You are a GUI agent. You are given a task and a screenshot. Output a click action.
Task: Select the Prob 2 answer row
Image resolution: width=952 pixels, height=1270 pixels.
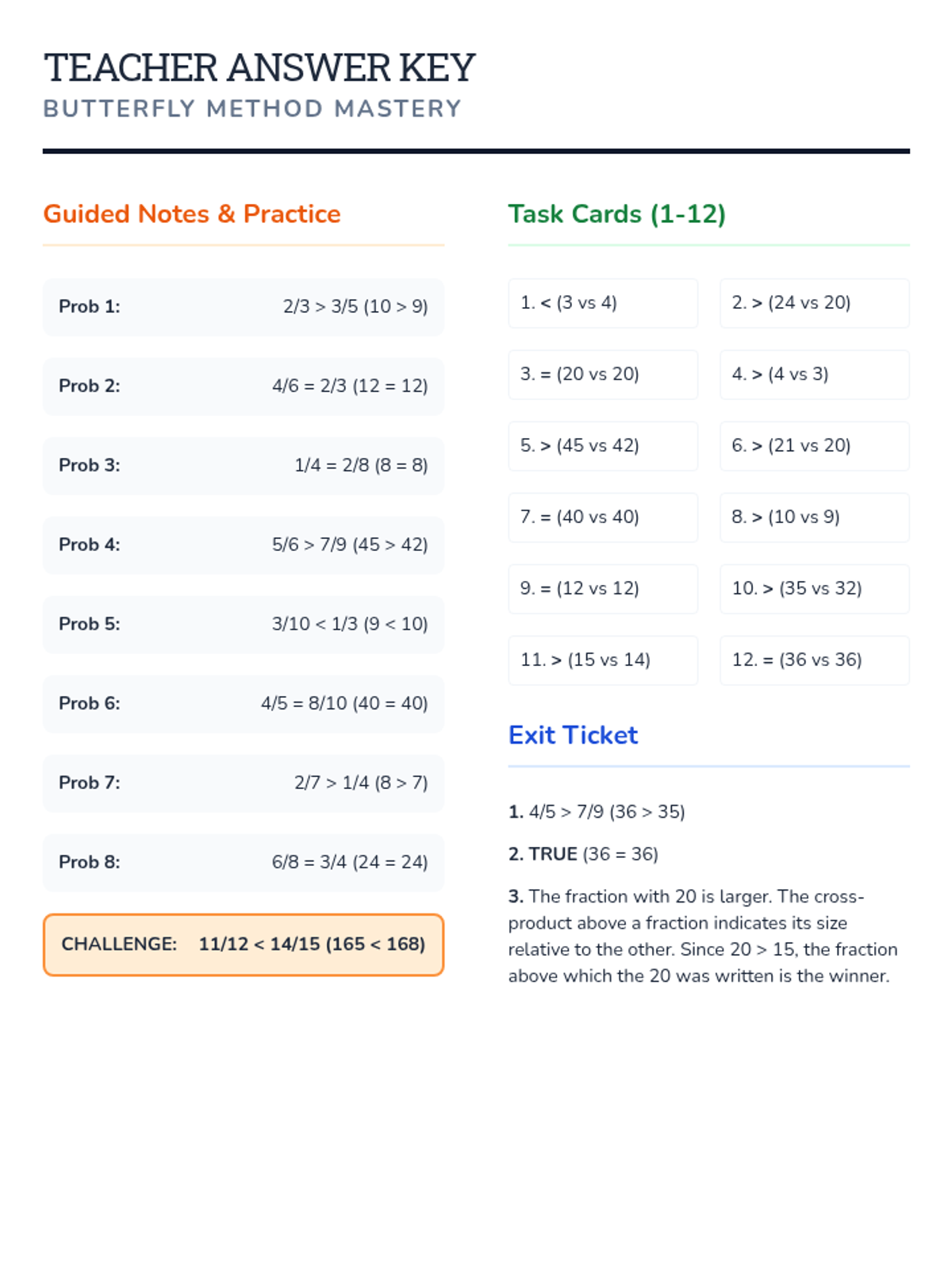pos(243,386)
